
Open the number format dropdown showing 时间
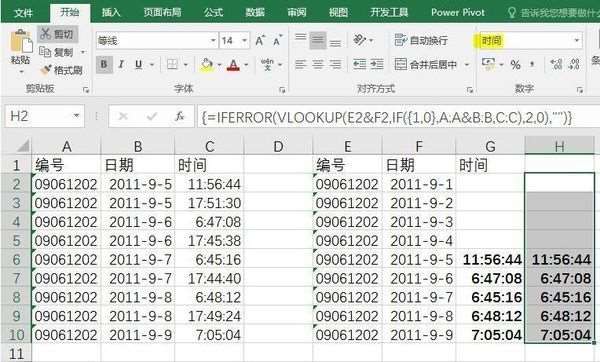pyautogui.click(x=576, y=40)
